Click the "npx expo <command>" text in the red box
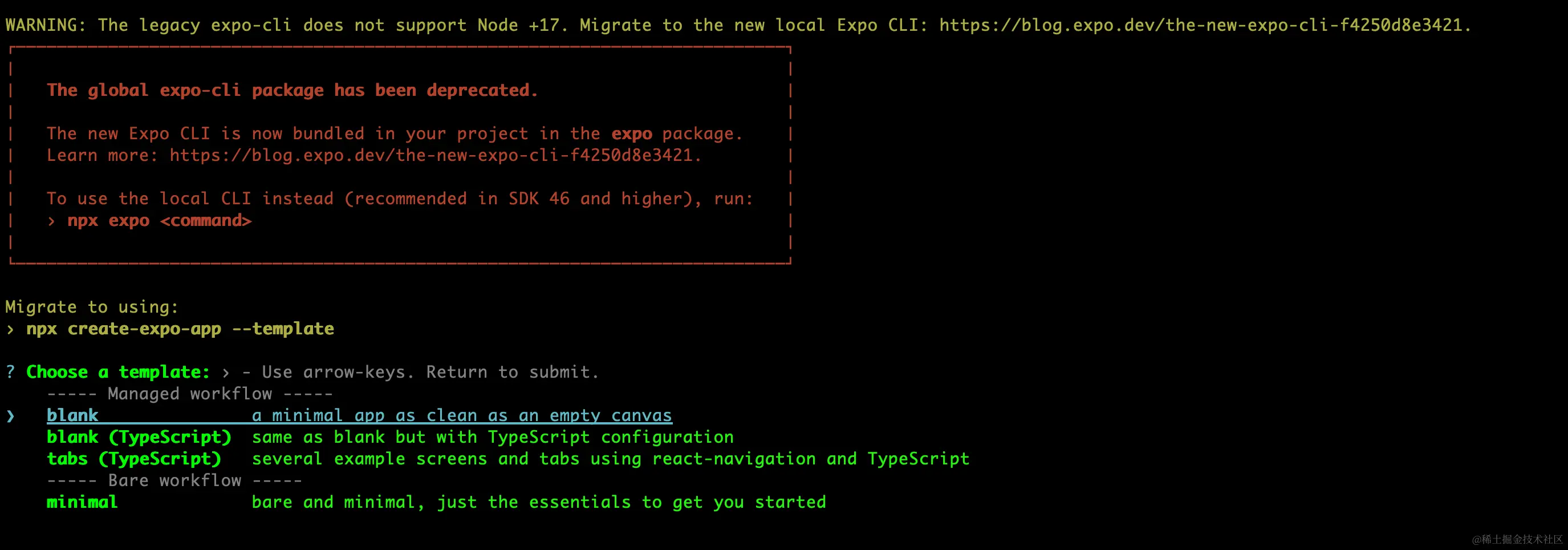Image resolution: width=1568 pixels, height=550 pixels. pos(160,220)
